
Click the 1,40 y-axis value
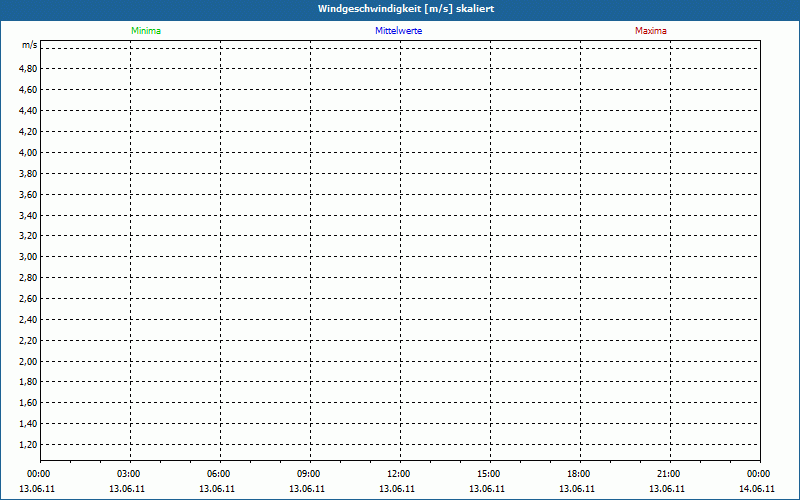[28, 423]
